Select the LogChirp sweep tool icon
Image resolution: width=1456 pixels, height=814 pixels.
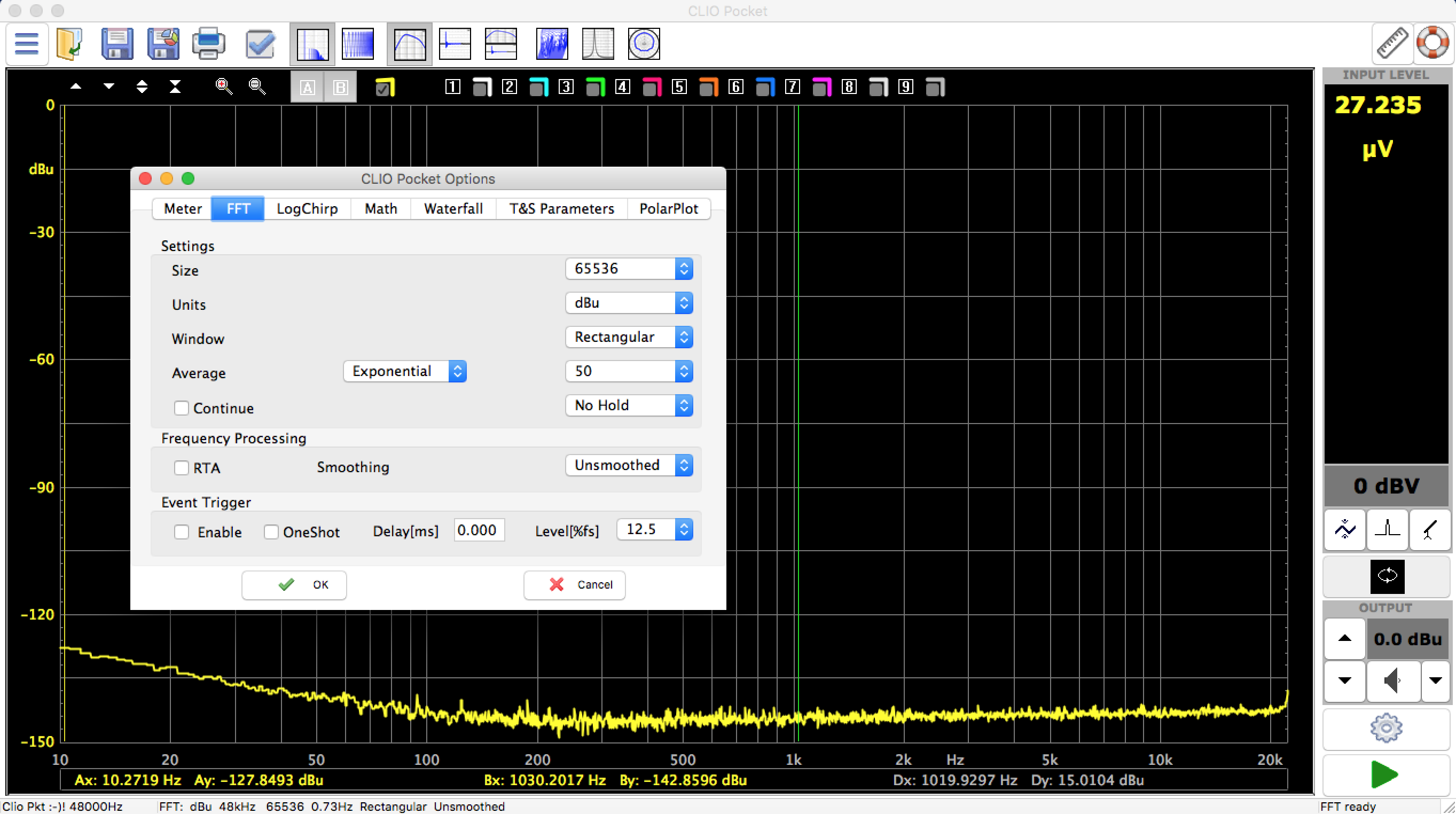point(358,43)
